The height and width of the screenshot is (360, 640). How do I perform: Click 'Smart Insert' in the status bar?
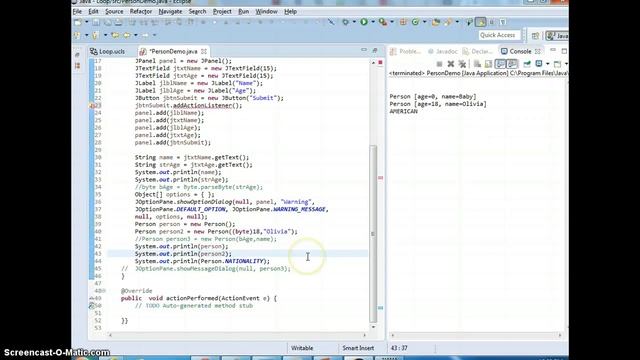(358, 348)
